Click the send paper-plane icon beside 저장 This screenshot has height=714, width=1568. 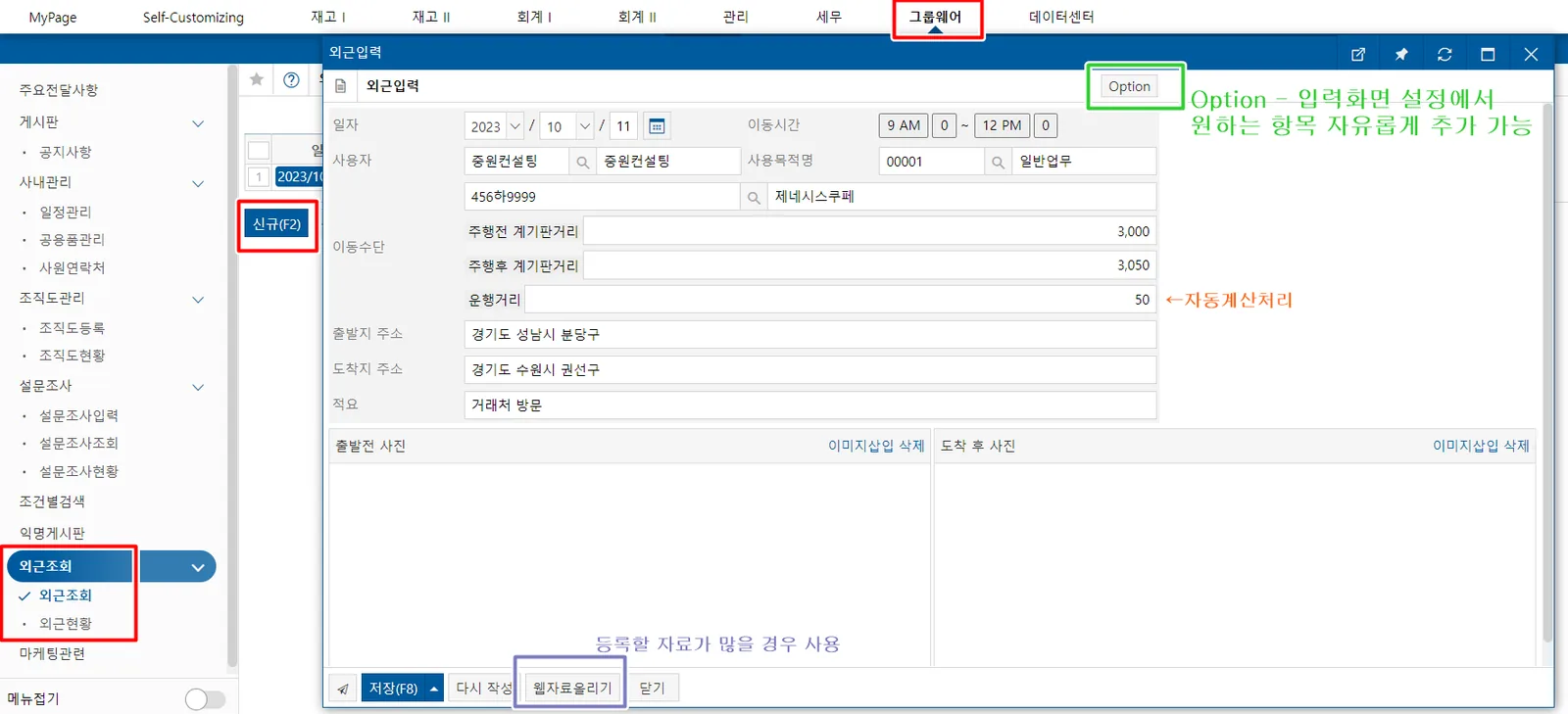pyautogui.click(x=343, y=689)
